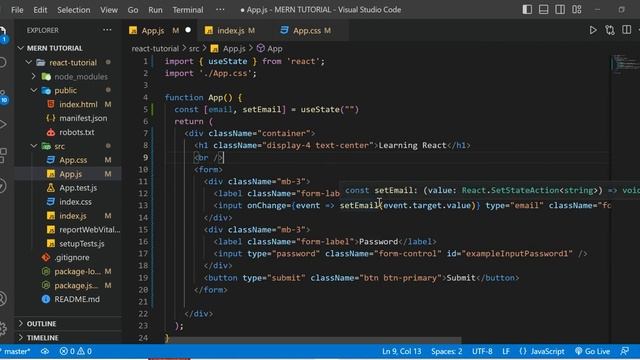Image resolution: width=640 pixels, height=360 pixels.
Task: Open Source Control view with badge 10
Action: (x=3, y=96)
